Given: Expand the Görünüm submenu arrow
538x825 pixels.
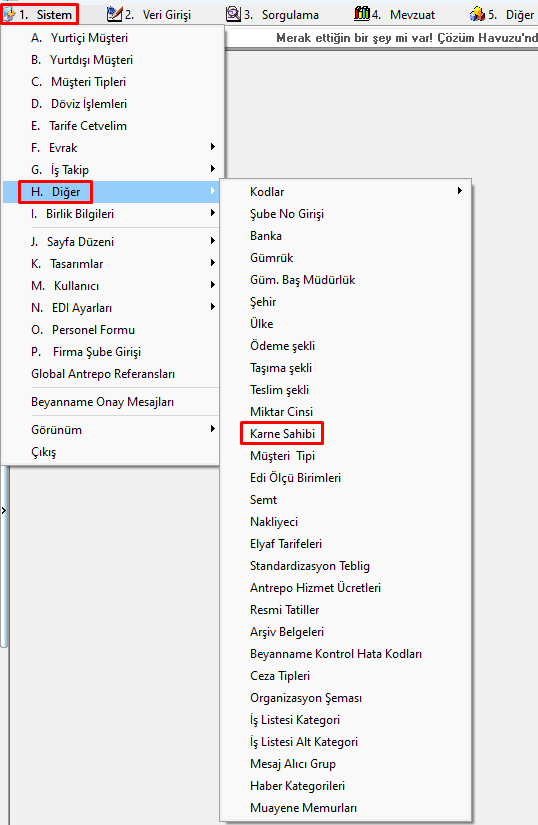Looking at the screenshot, I should (x=212, y=429).
